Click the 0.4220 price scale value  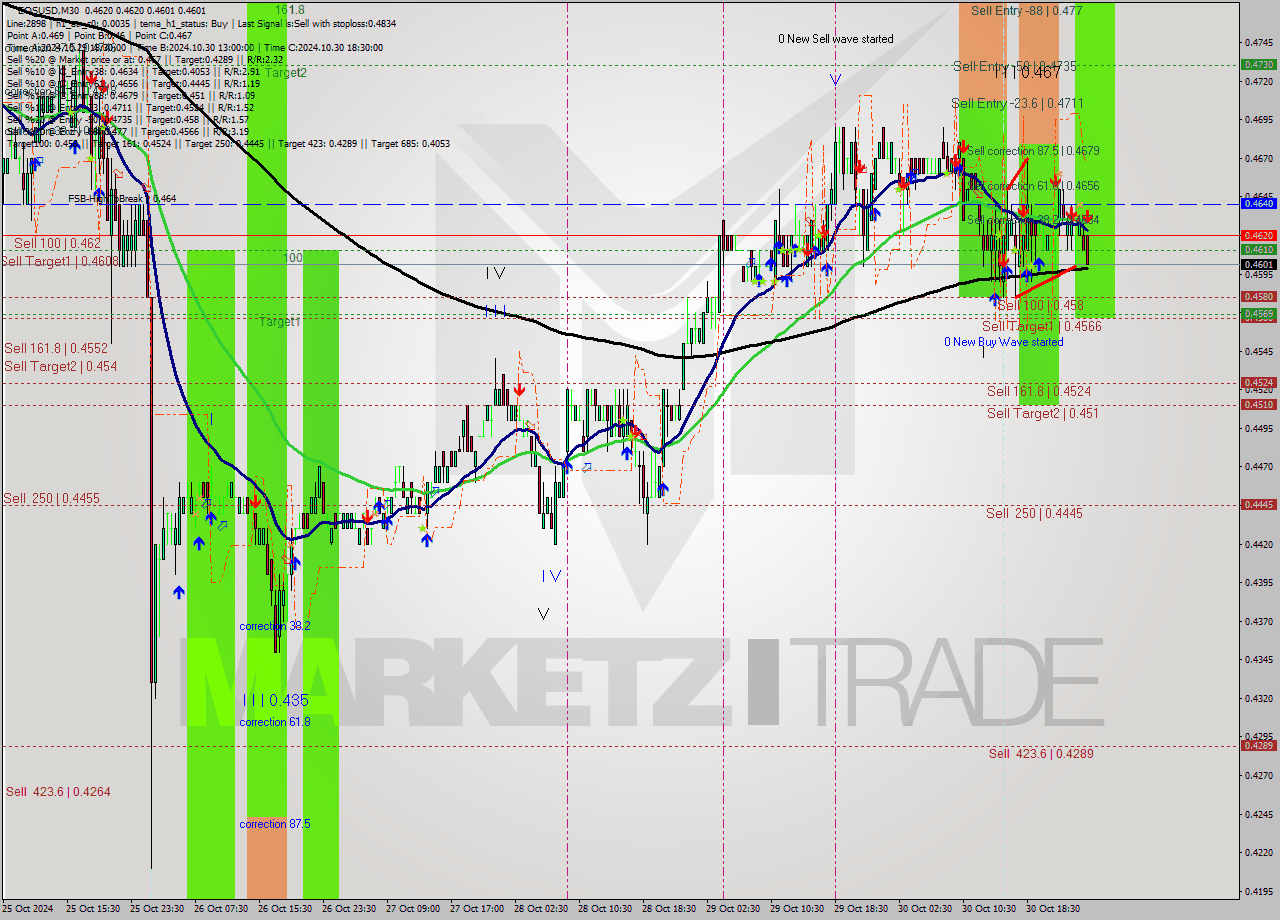point(1257,852)
